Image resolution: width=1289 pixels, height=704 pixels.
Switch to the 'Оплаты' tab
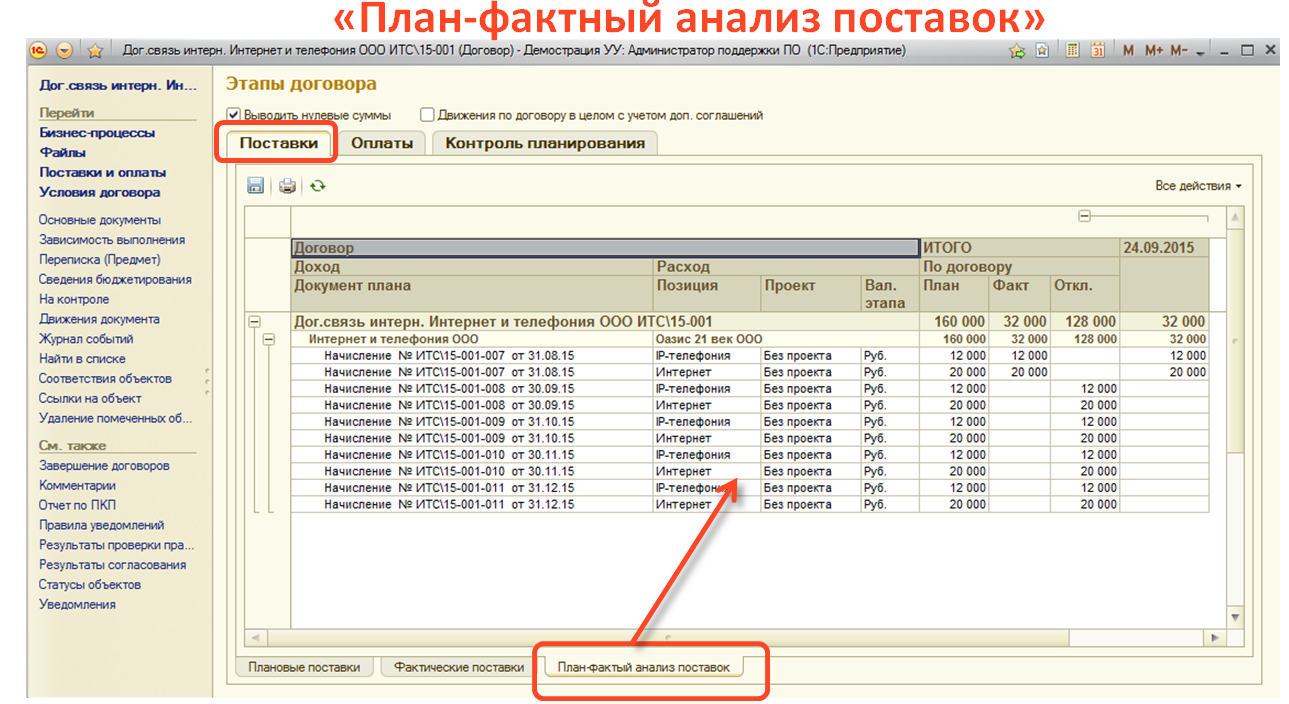pos(382,143)
